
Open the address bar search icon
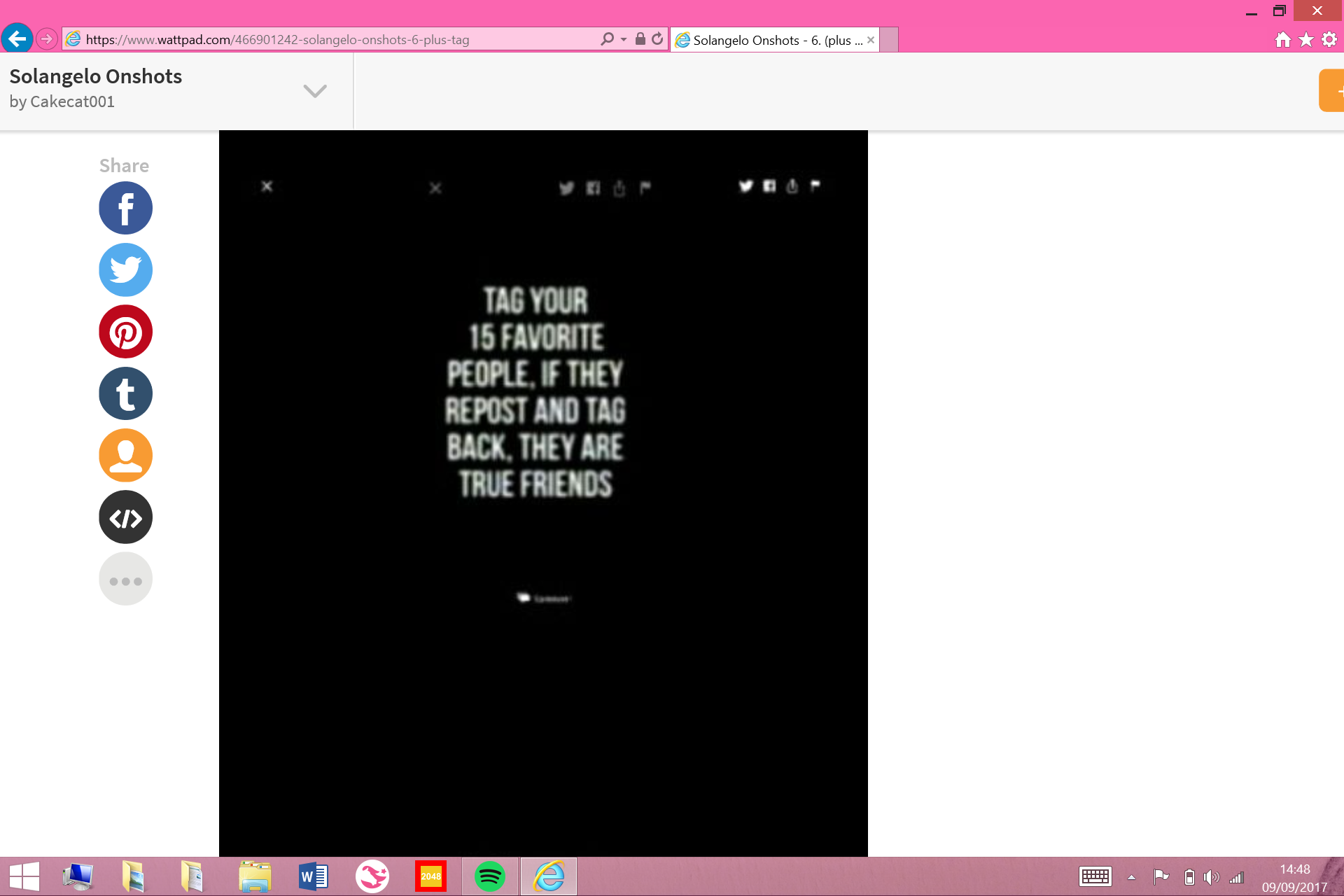click(x=607, y=39)
